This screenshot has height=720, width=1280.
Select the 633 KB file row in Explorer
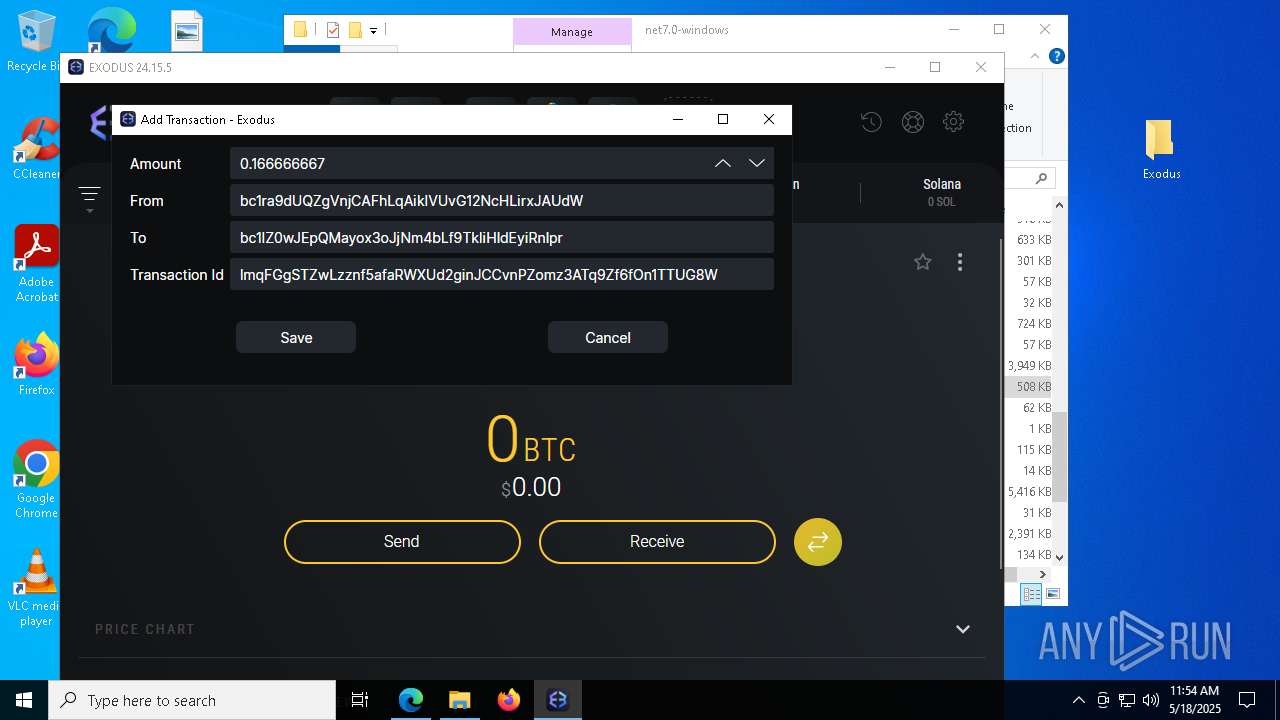click(1029, 239)
